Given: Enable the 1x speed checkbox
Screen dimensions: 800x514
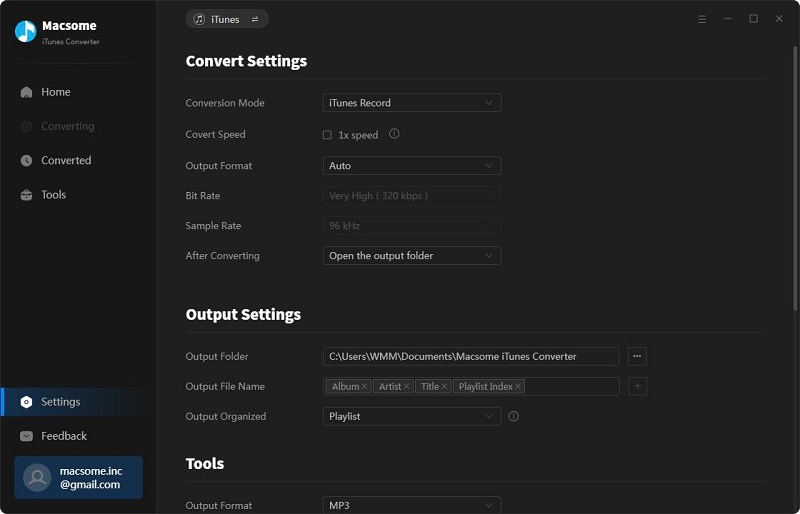Looking at the screenshot, I should pos(327,135).
